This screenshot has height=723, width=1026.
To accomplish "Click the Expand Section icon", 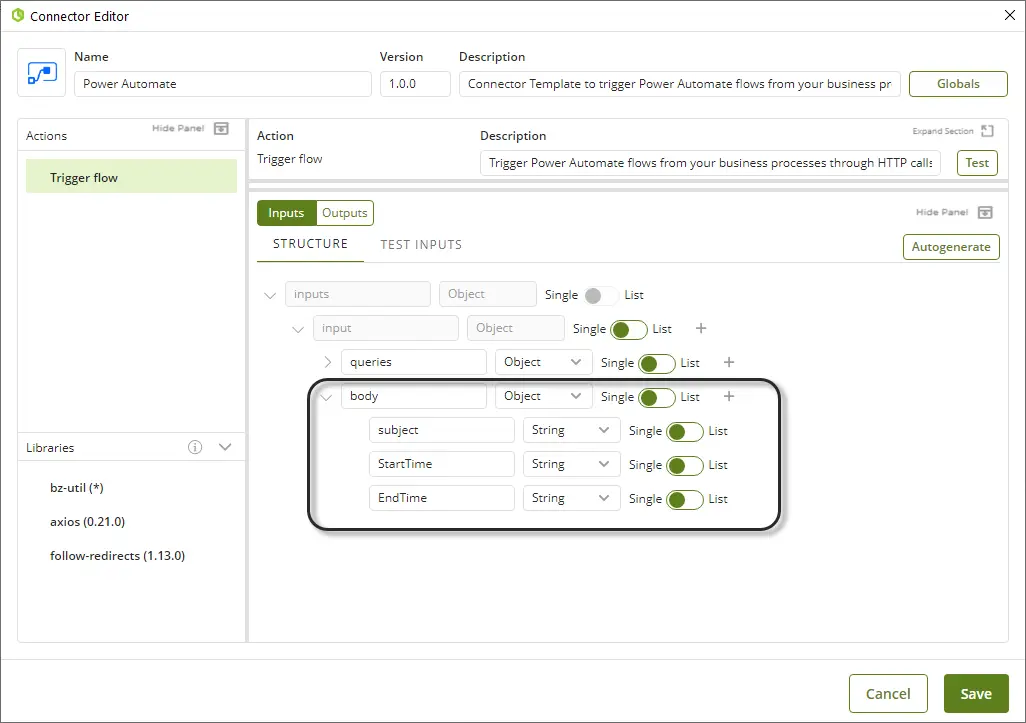I will coord(987,131).
